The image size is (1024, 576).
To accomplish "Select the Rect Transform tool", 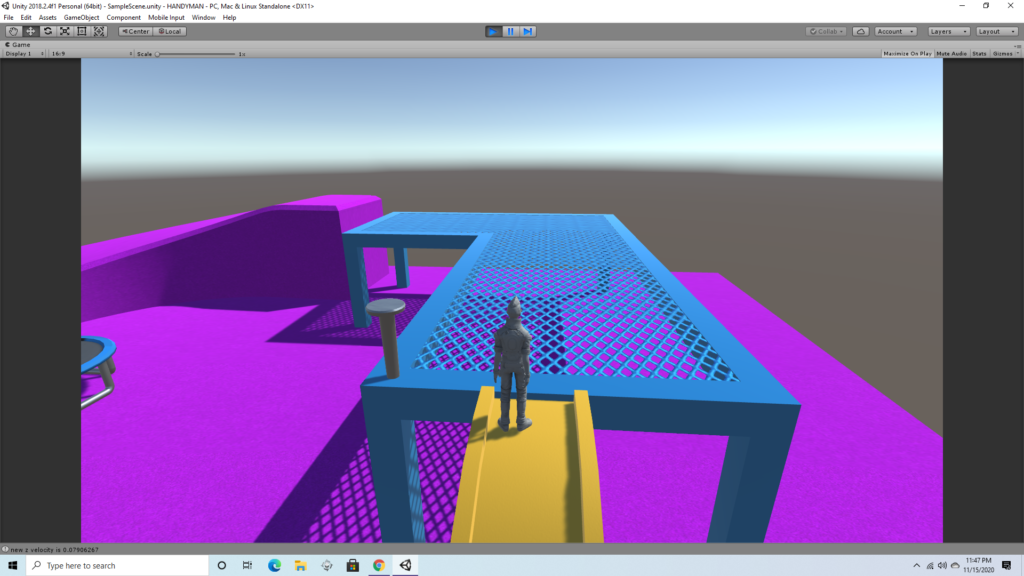I will (x=81, y=31).
